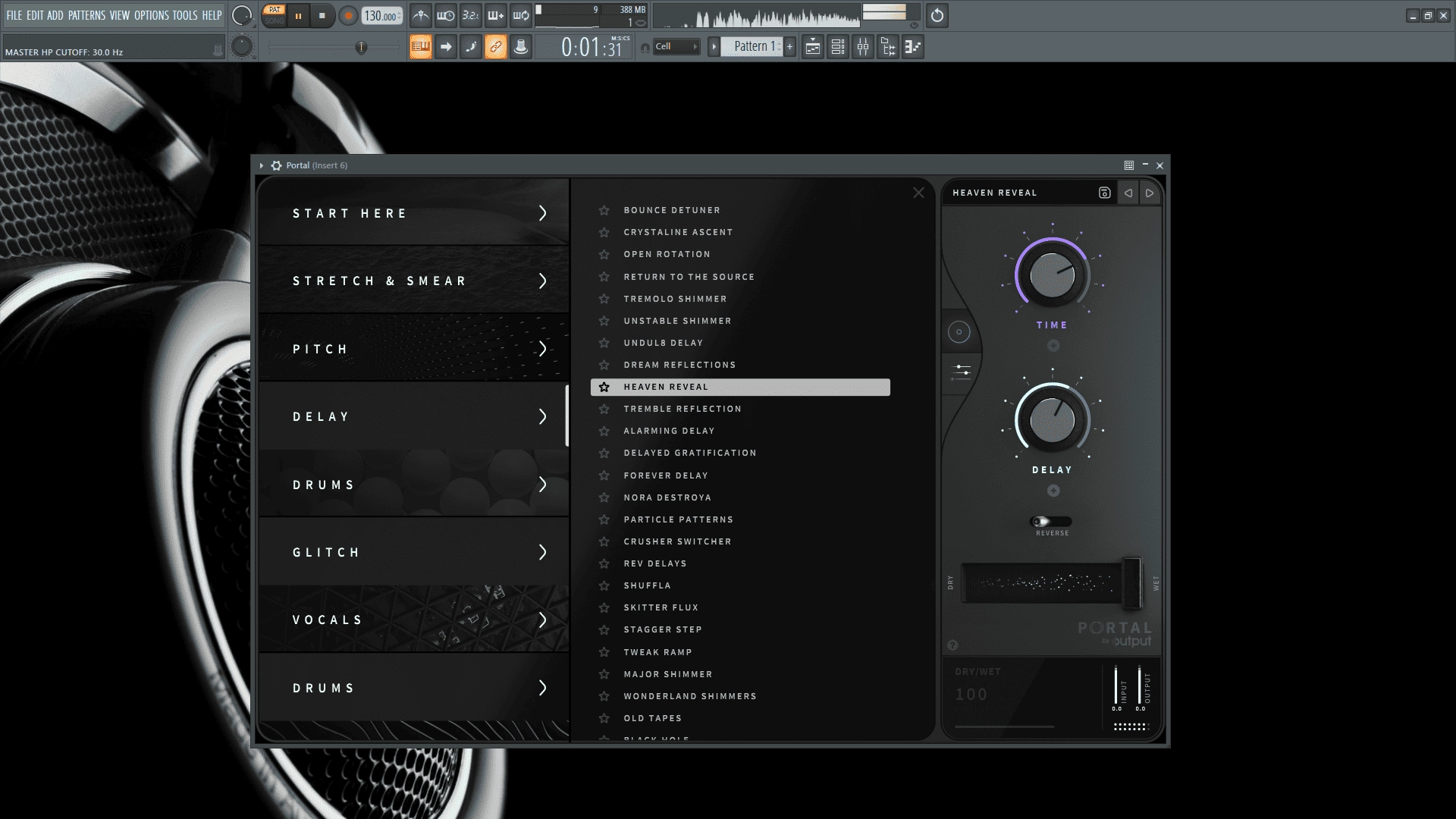Open the Cell snap dropdown
1456x819 pixels.
[676, 47]
